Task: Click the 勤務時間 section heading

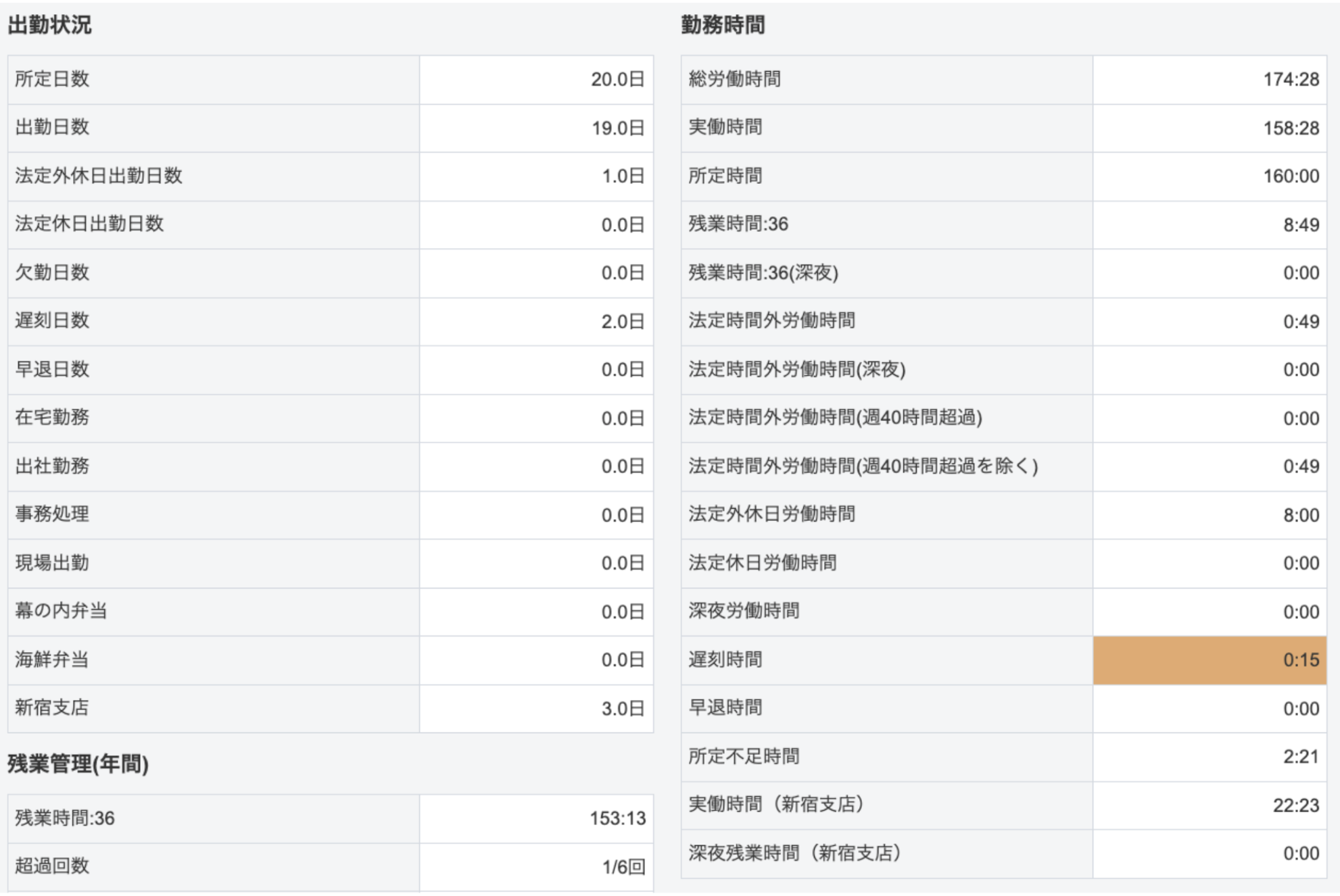Action: [723, 25]
